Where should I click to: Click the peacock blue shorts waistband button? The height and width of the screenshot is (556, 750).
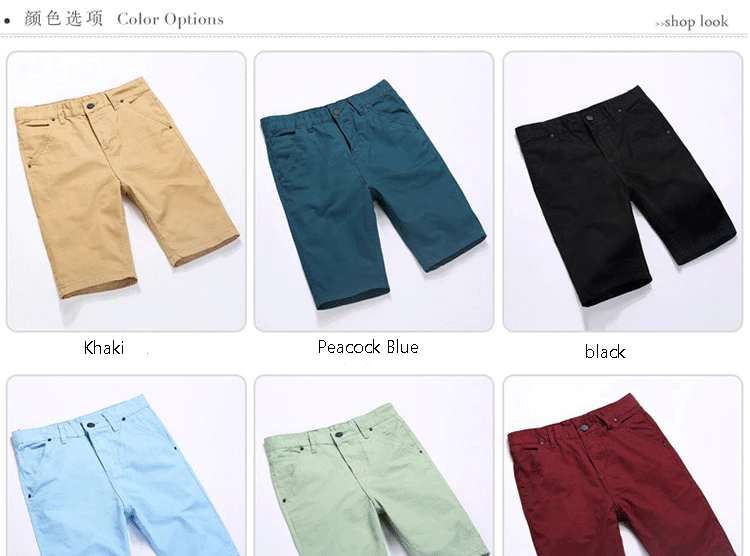(337, 111)
